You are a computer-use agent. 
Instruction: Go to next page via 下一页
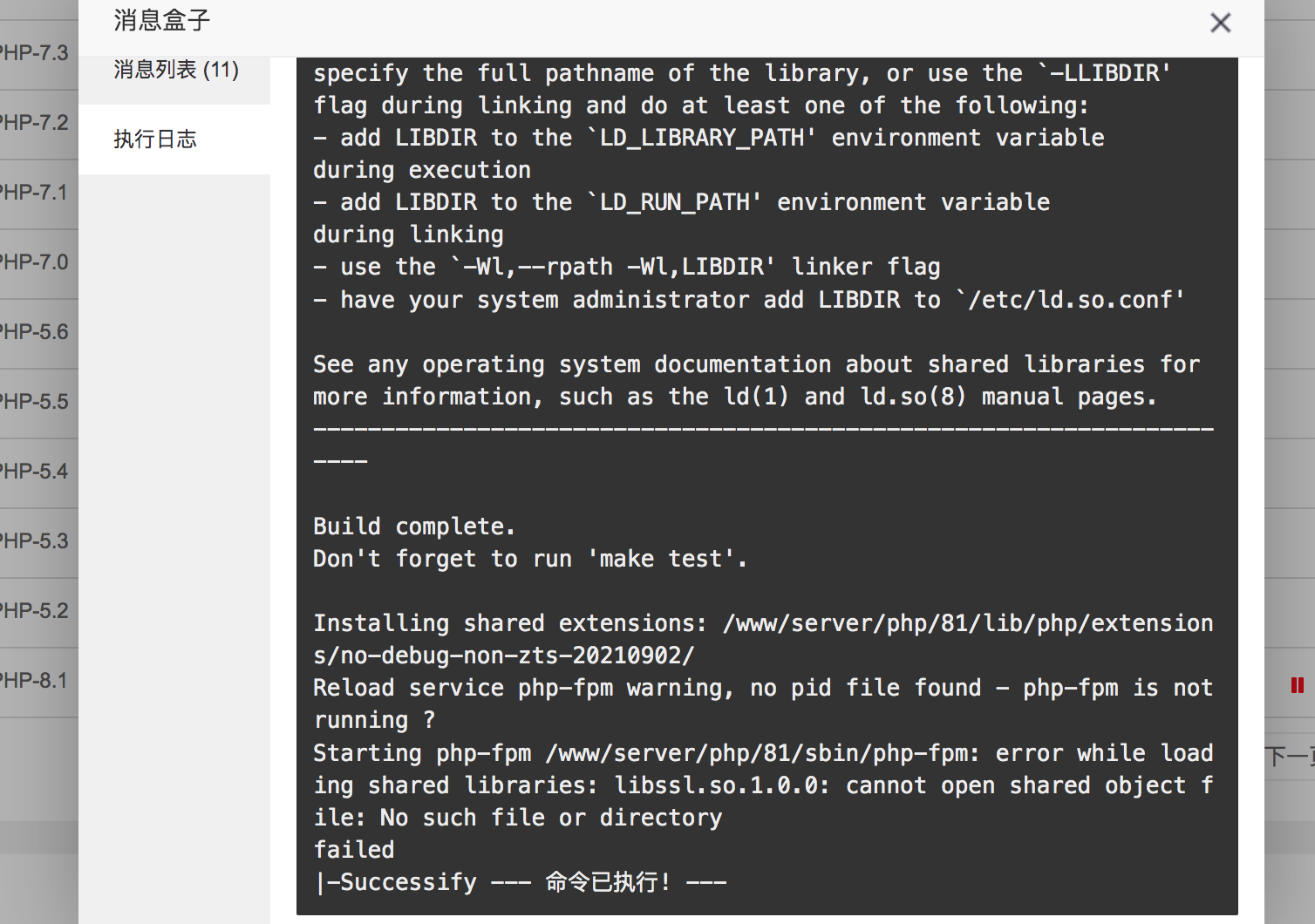(1291, 756)
